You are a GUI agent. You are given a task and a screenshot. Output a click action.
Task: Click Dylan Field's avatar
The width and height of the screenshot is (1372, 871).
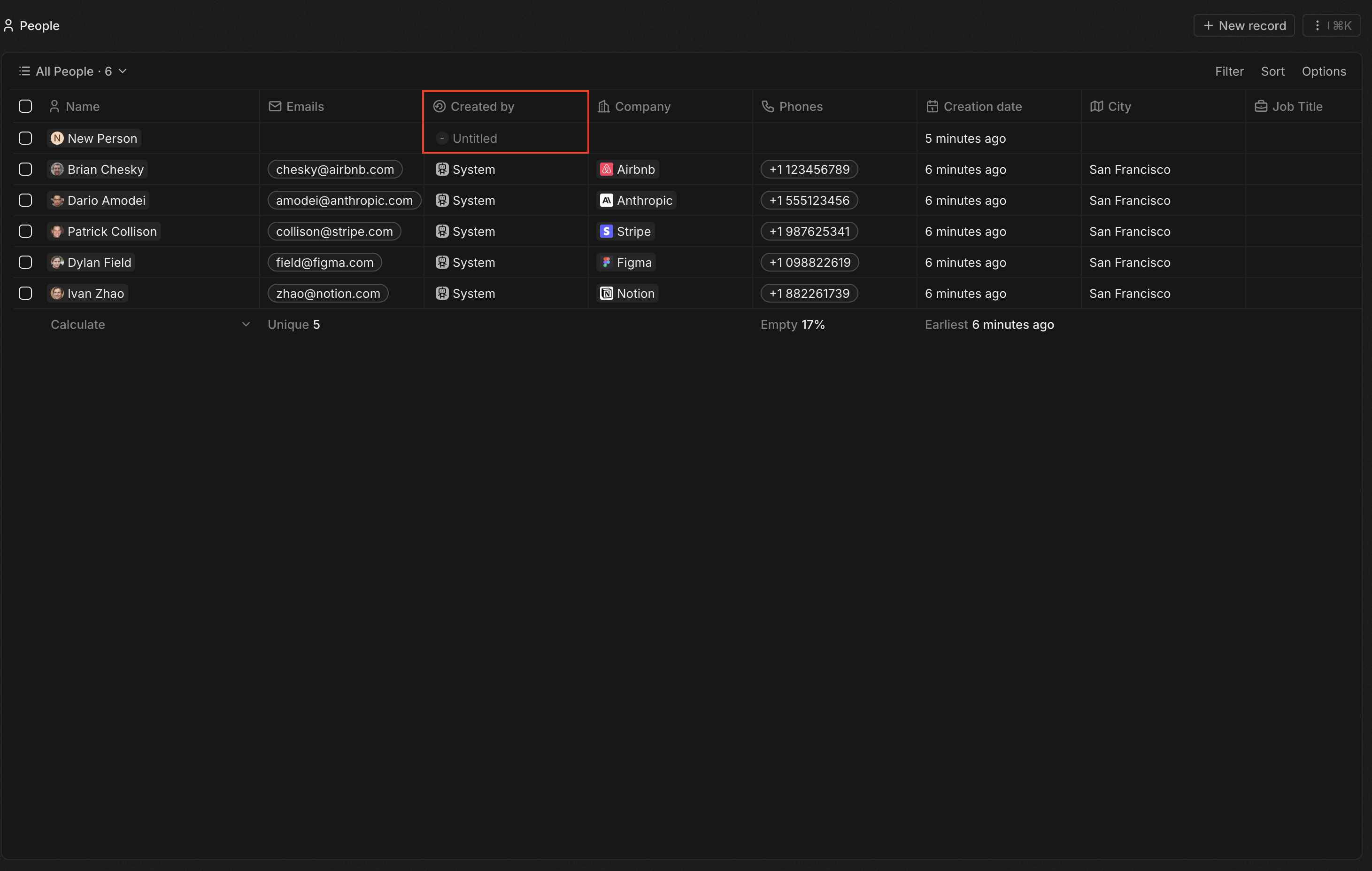(57, 262)
